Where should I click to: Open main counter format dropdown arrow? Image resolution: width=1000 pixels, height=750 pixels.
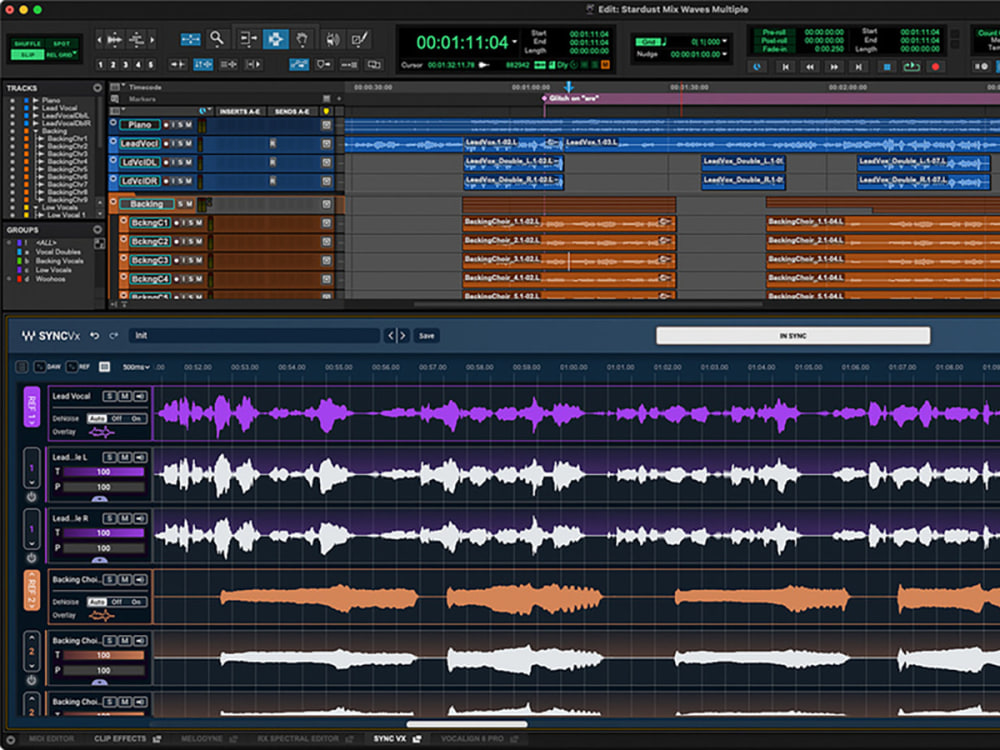[x=514, y=42]
